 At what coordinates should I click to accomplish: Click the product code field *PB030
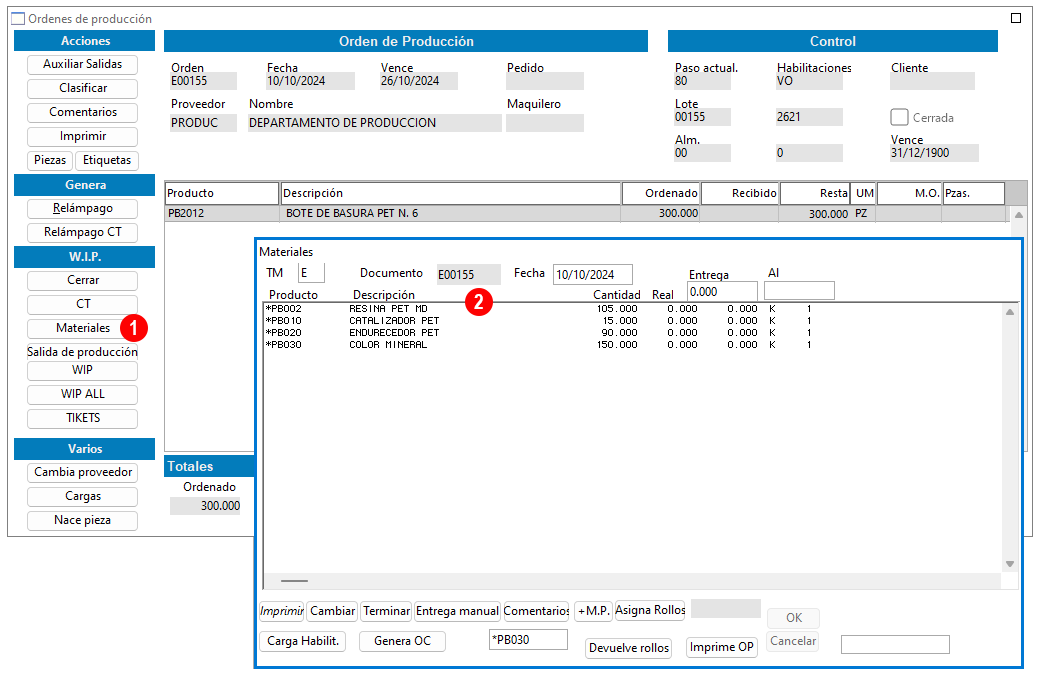point(528,640)
